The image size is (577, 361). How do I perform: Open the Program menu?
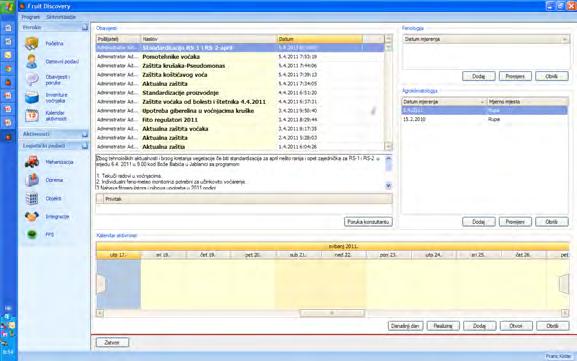[31, 17]
